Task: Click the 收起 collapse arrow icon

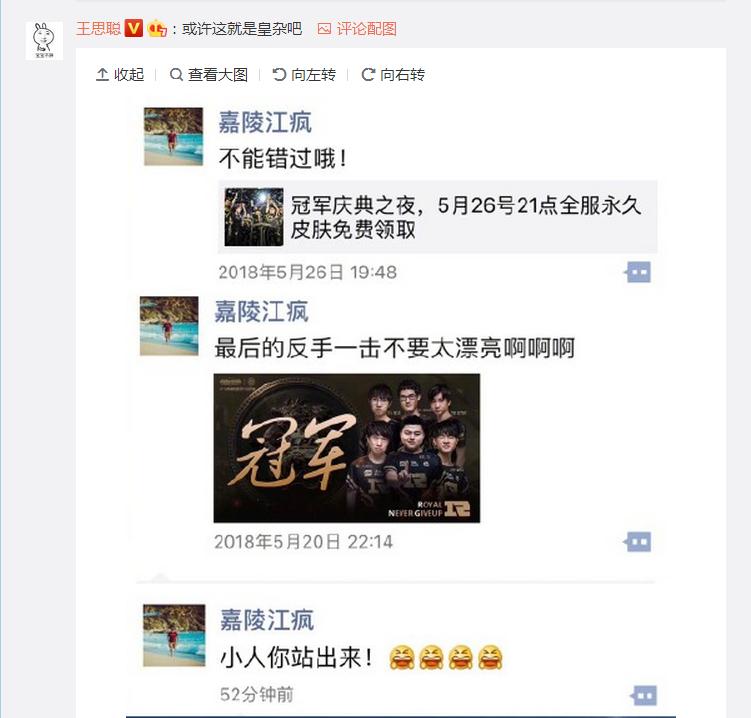Action: coord(102,75)
